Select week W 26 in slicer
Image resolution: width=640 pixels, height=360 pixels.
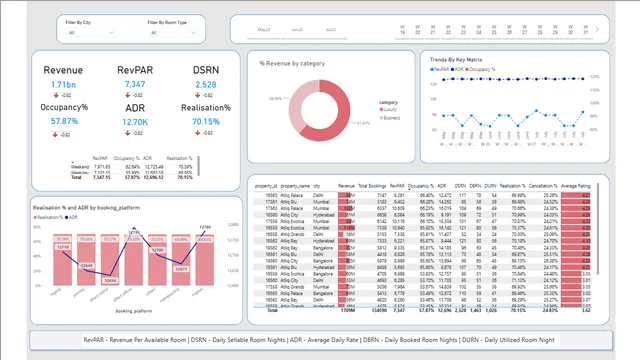tap(509, 29)
